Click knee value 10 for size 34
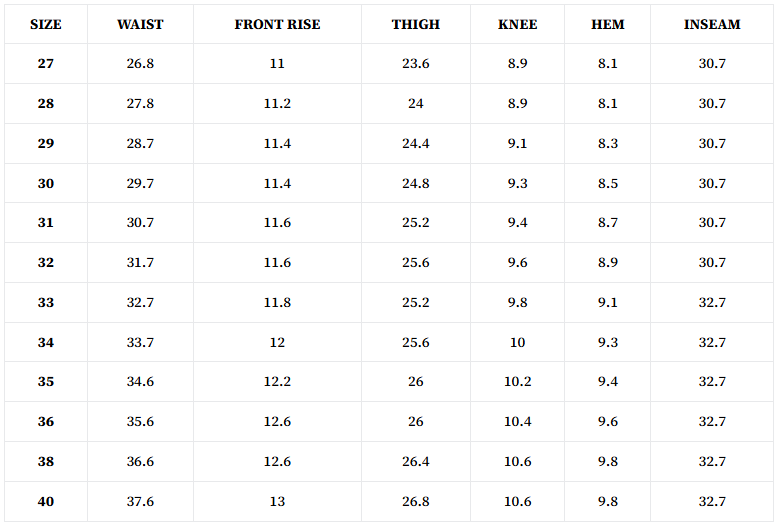779x527 pixels. click(x=517, y=343)
